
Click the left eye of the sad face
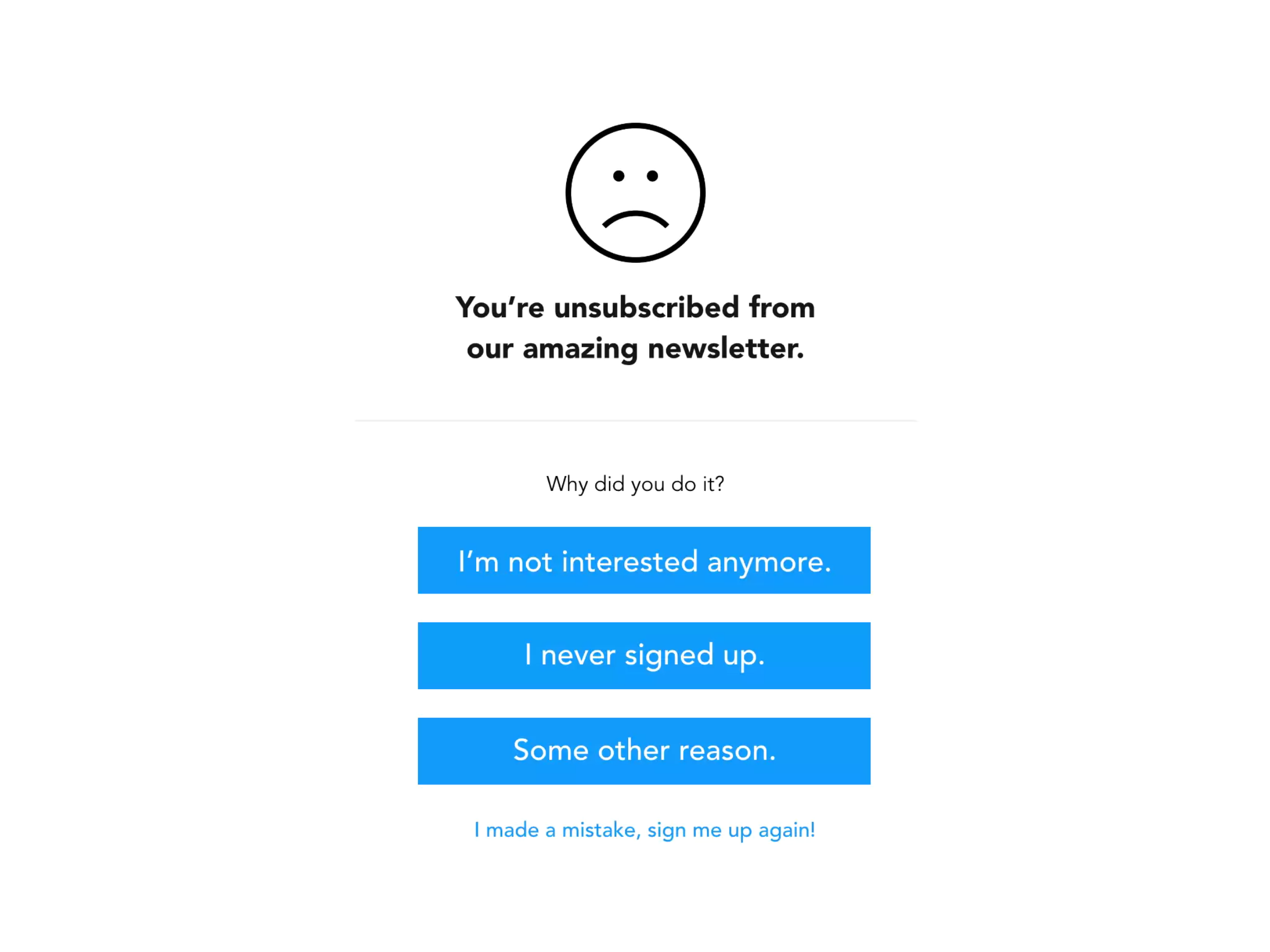[x=619, y=176]
